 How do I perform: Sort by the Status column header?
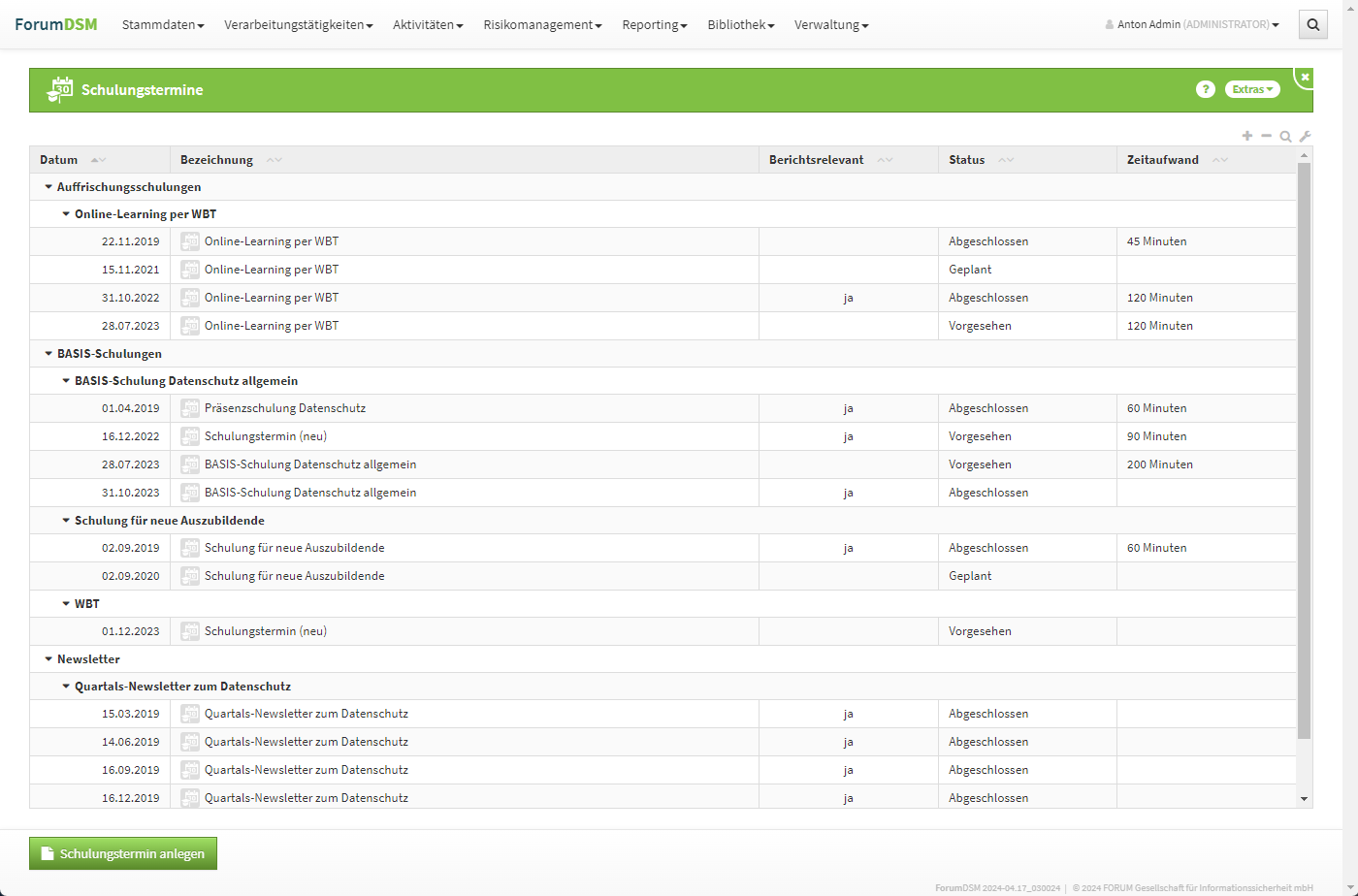click(x=966, y=160)
